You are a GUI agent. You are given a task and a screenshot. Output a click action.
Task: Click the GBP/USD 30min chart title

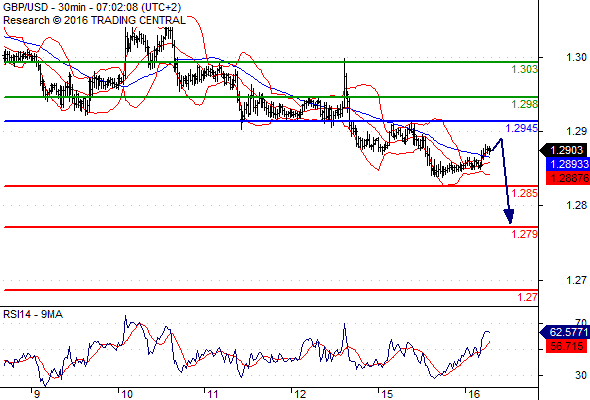coord(92,7)
